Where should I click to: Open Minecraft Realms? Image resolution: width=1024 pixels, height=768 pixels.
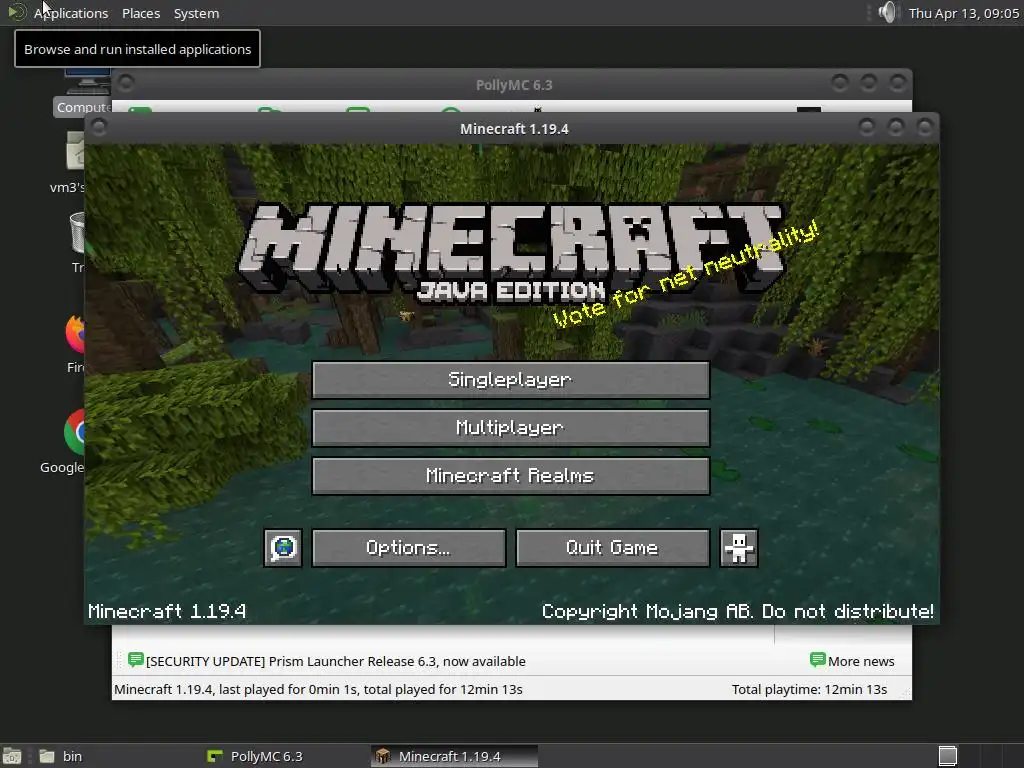point(511,475)
